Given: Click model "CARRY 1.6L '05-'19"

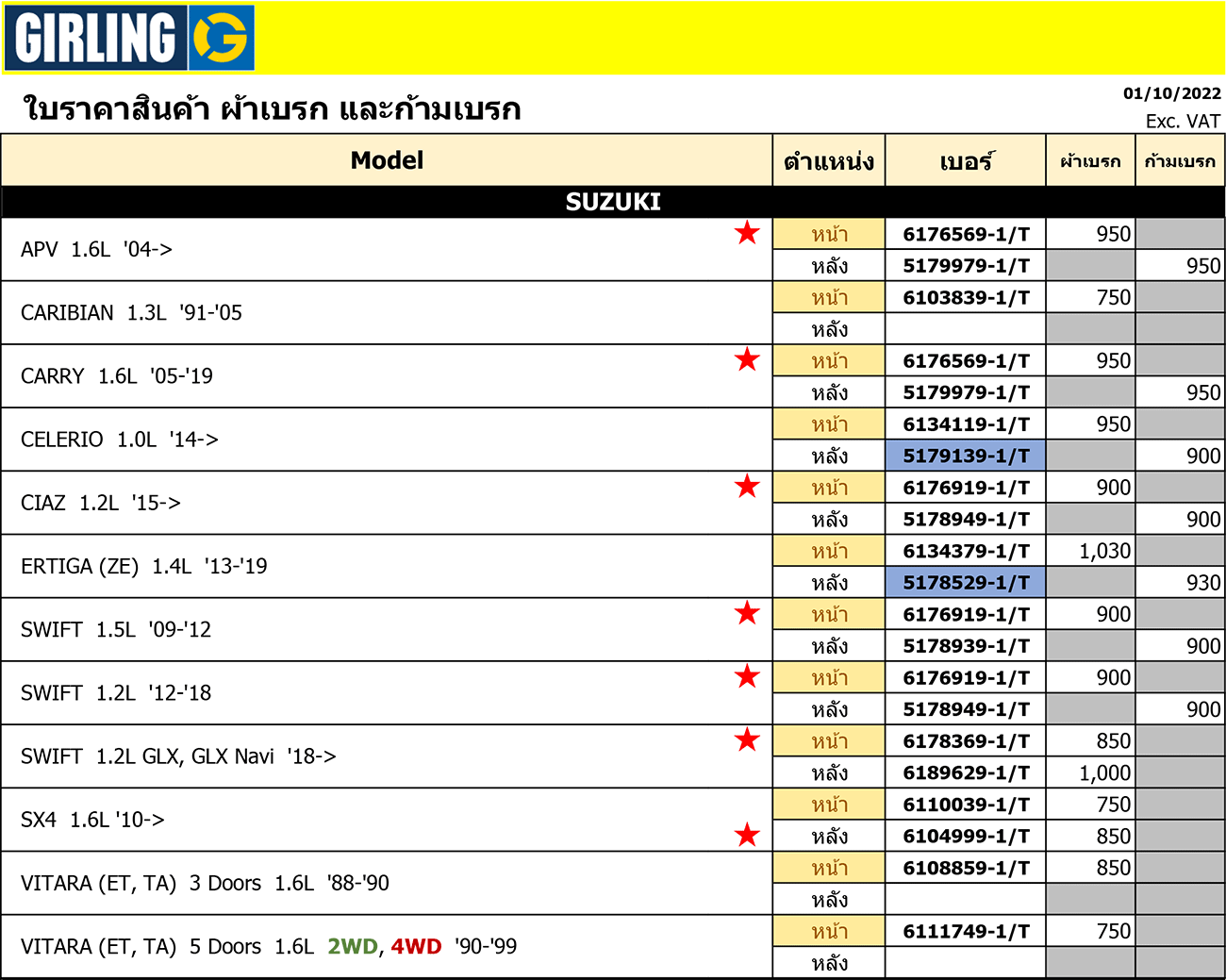Looking at the screenshot, I should [x=117, y=375].
